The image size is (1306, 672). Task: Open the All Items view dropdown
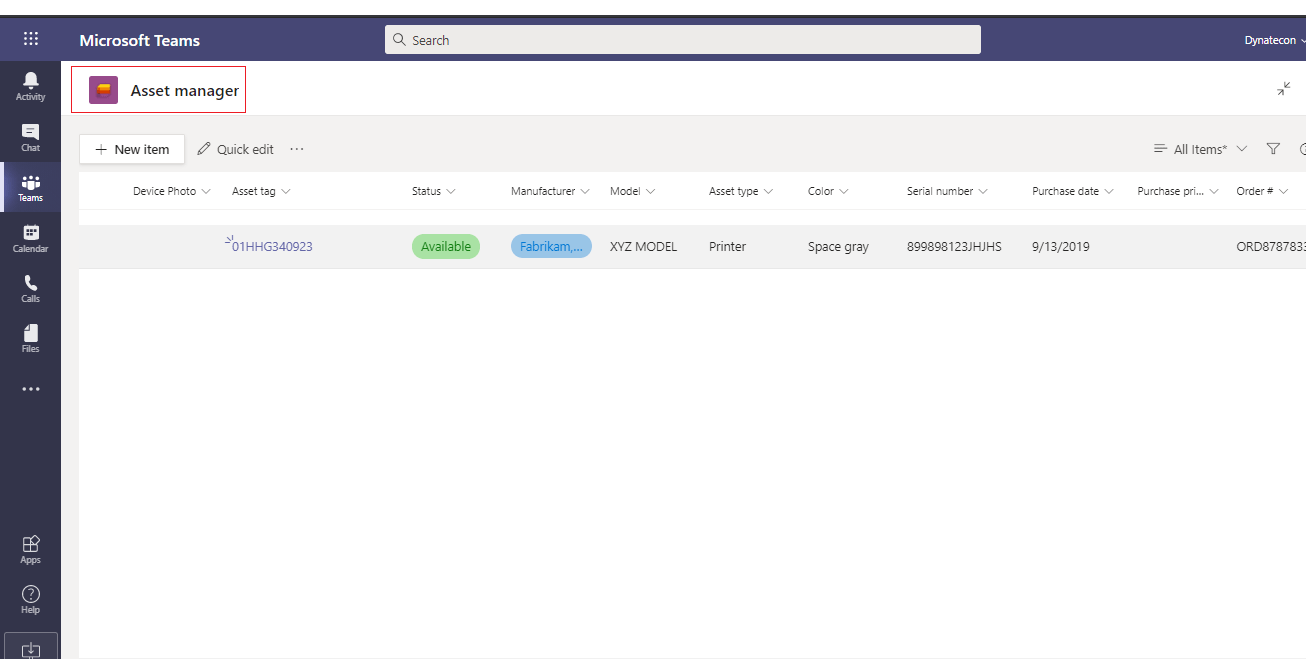click(x=1200, y=149)
